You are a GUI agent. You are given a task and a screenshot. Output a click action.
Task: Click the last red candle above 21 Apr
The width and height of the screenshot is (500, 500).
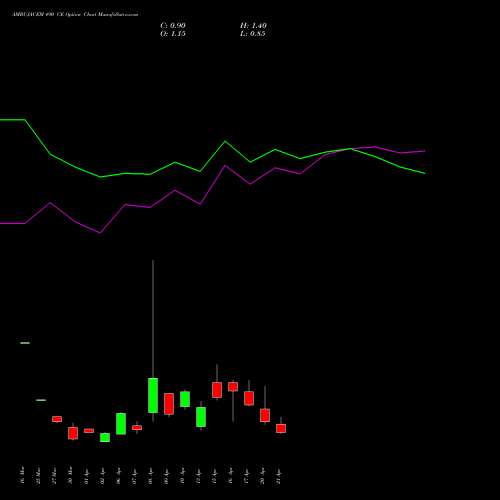[281, 428]
